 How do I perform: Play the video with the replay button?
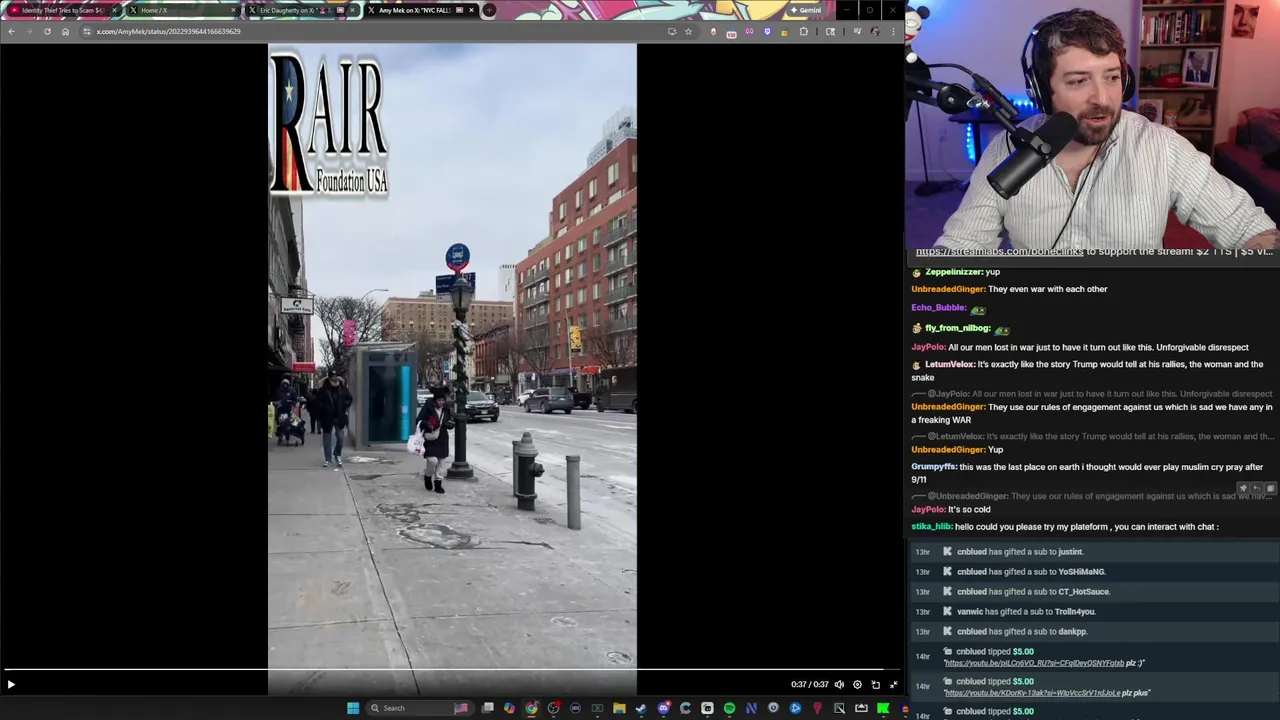[x=11, y=685]
